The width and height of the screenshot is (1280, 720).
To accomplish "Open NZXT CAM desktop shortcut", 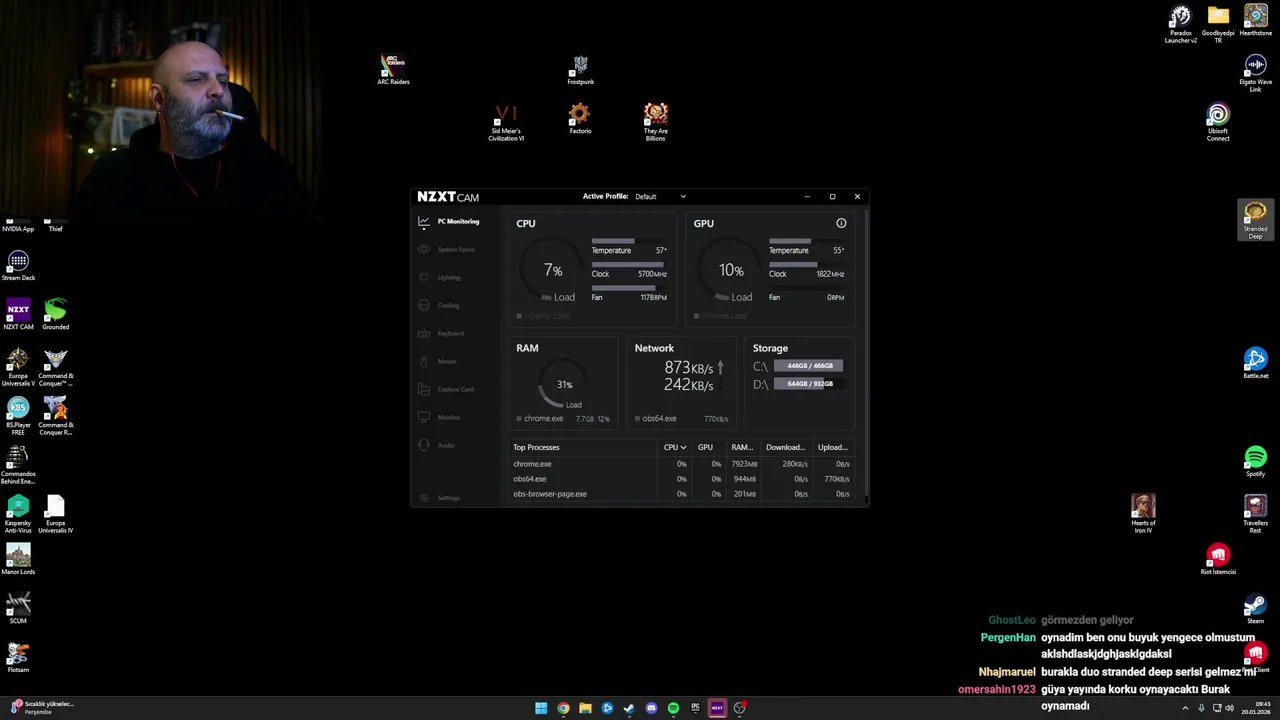I will click(x=18, y=314).
